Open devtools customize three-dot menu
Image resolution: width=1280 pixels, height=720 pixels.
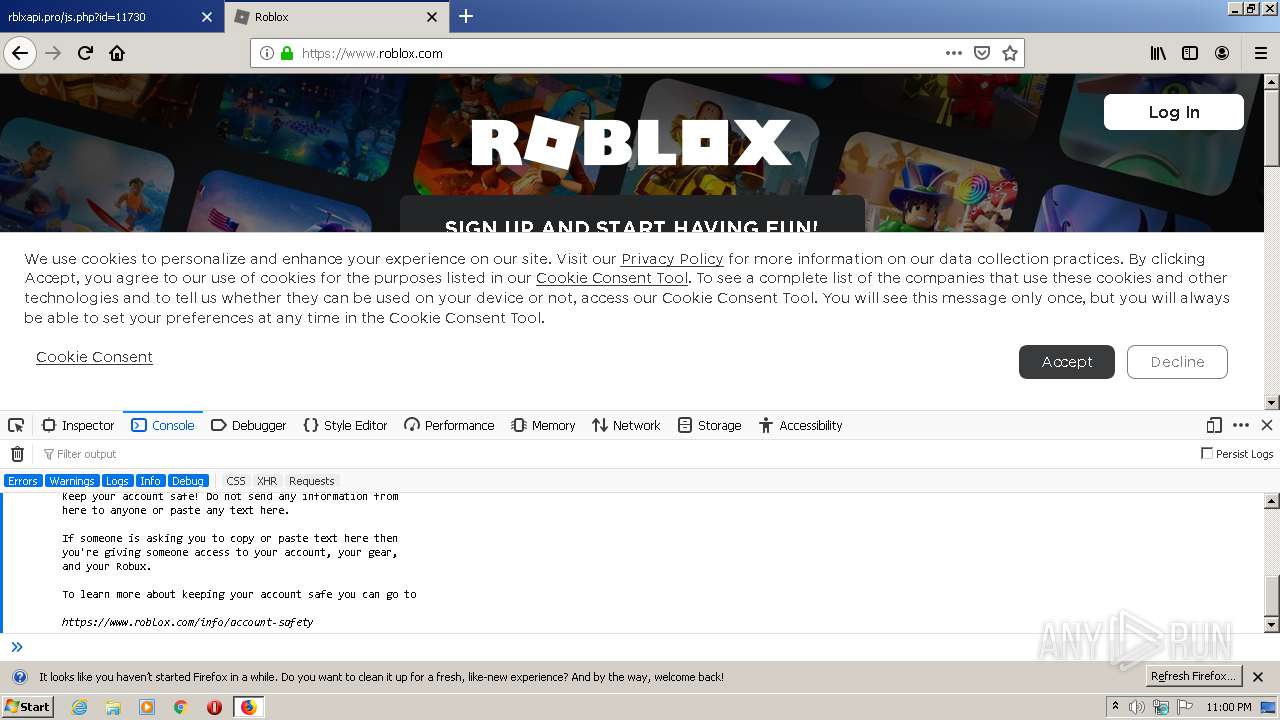pyautogui.click(x=1241, y=425)
